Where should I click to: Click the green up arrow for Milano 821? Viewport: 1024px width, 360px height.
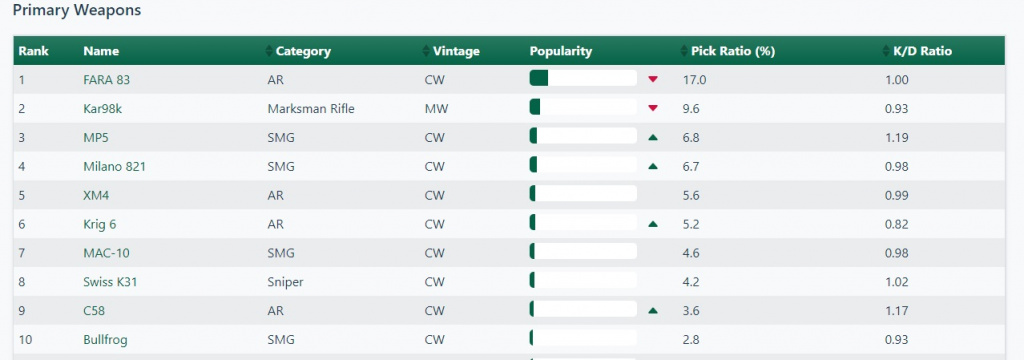(x=652, y=167)
